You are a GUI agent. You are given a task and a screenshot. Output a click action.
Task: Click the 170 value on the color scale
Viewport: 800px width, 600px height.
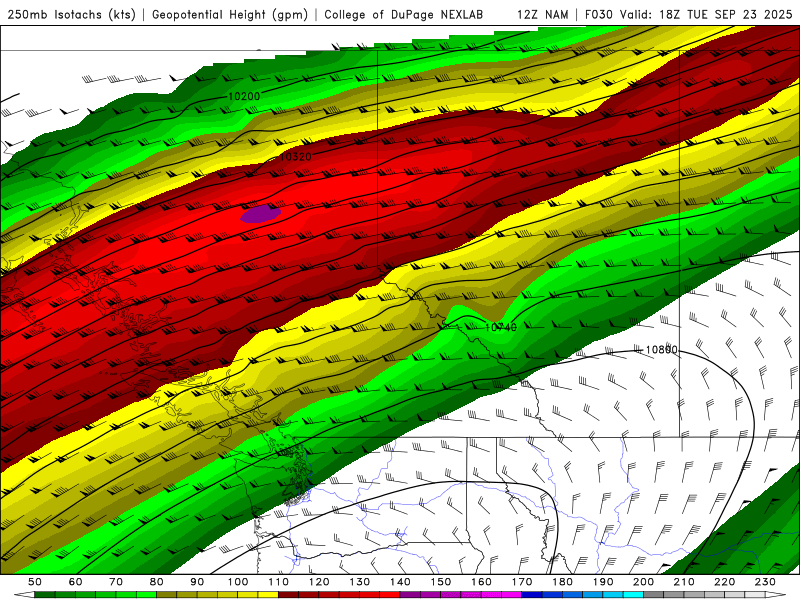[x=521, y=582]
